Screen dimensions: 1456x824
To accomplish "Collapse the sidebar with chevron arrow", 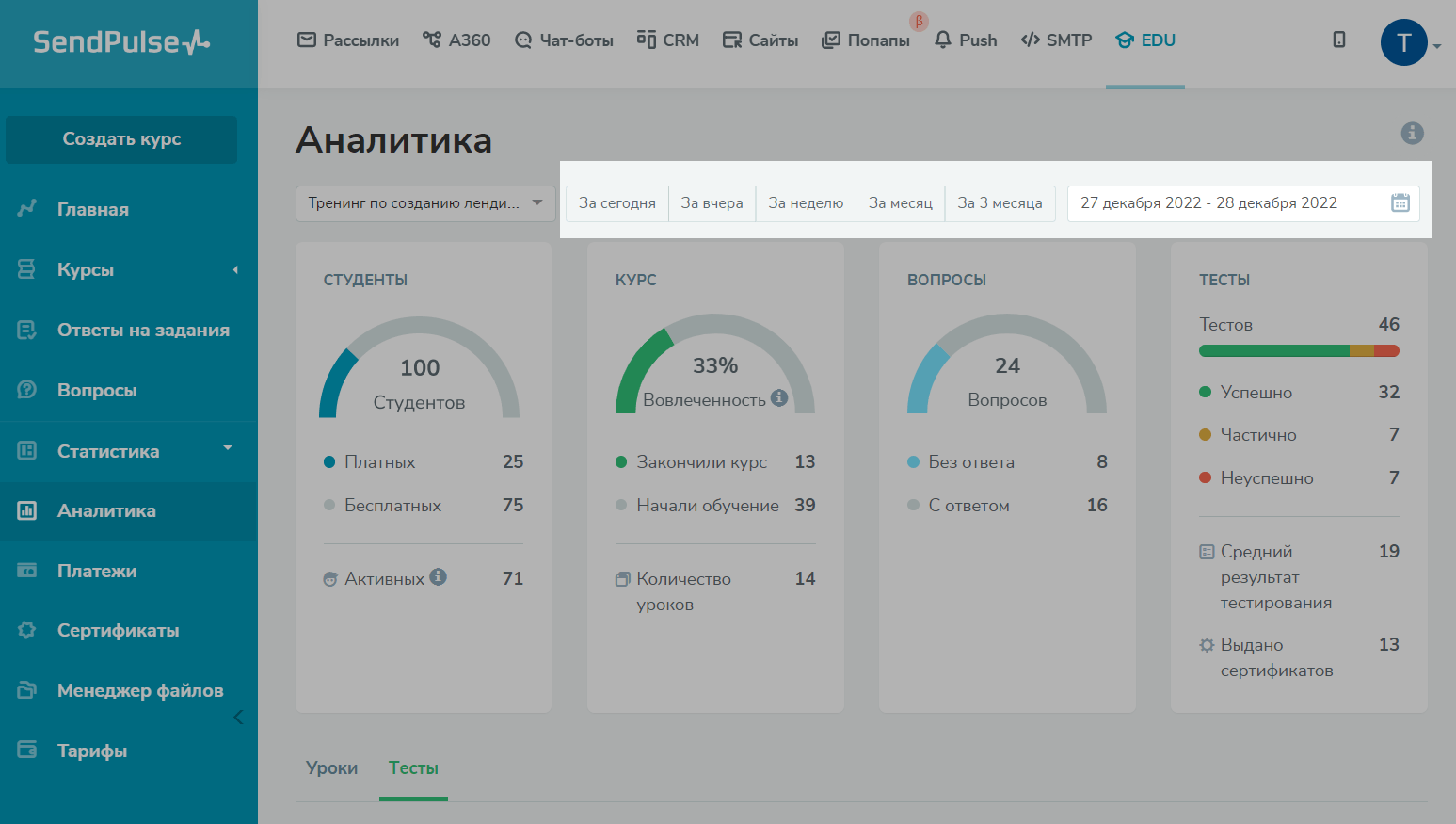I will (x=238, y=718).
